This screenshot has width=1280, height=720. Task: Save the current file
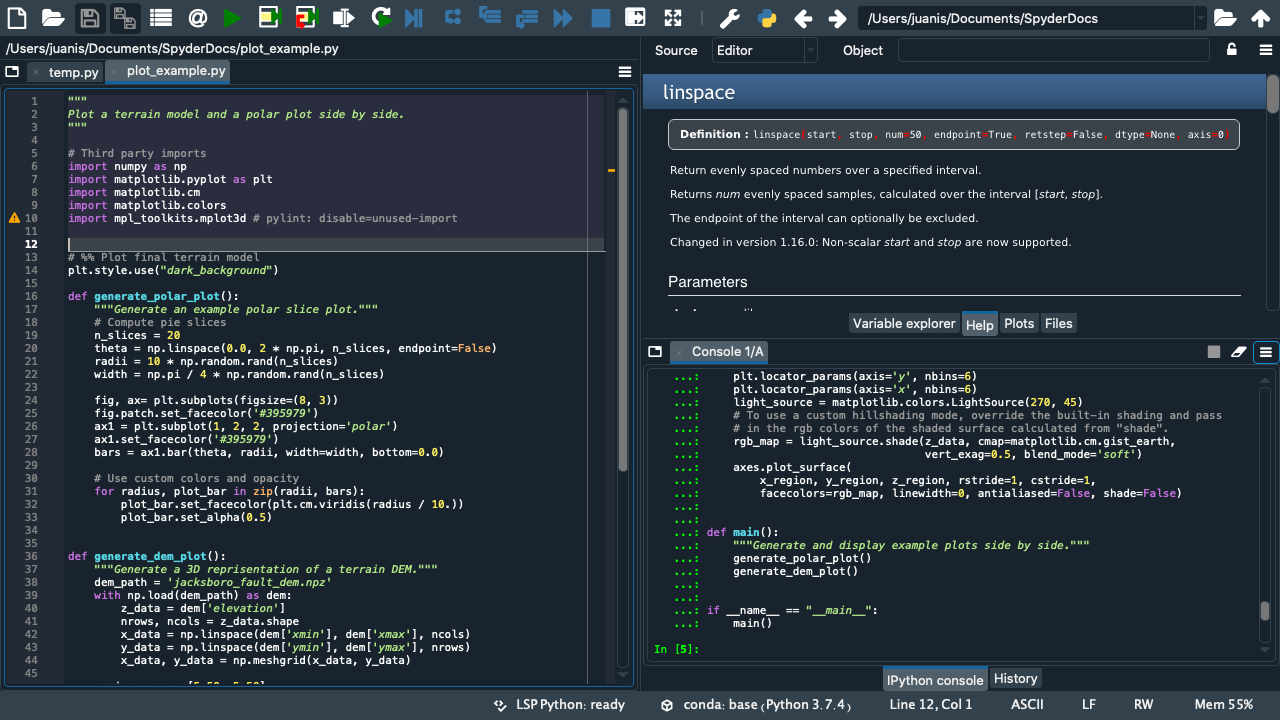(x=89, y=17)
